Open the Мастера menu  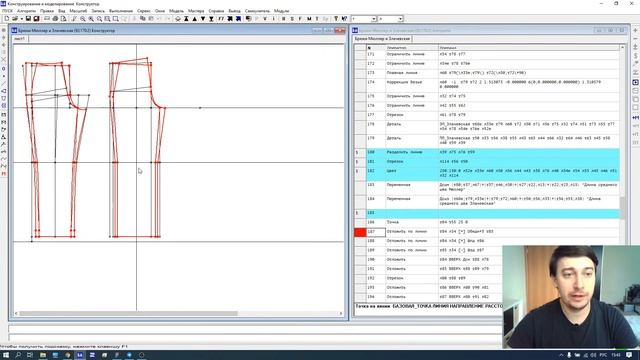pos(196,11)
